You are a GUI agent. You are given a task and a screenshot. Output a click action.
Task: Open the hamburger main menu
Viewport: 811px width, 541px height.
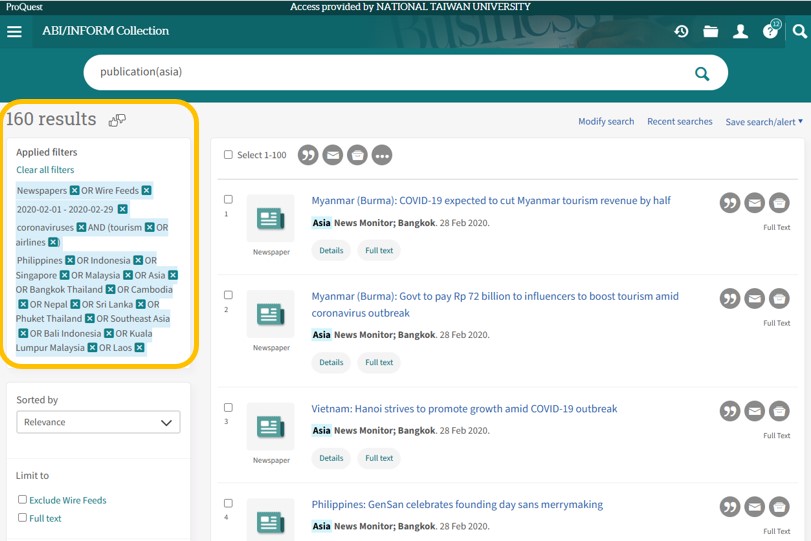pyautogui.click(x=14, y=31)
